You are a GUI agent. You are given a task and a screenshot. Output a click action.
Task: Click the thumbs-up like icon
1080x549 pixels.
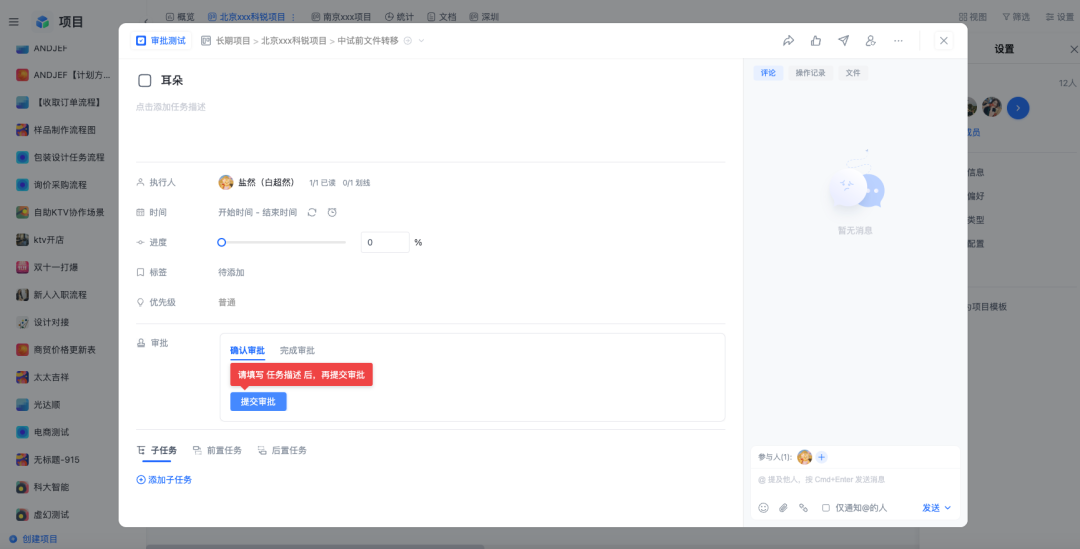coord(816,41)
